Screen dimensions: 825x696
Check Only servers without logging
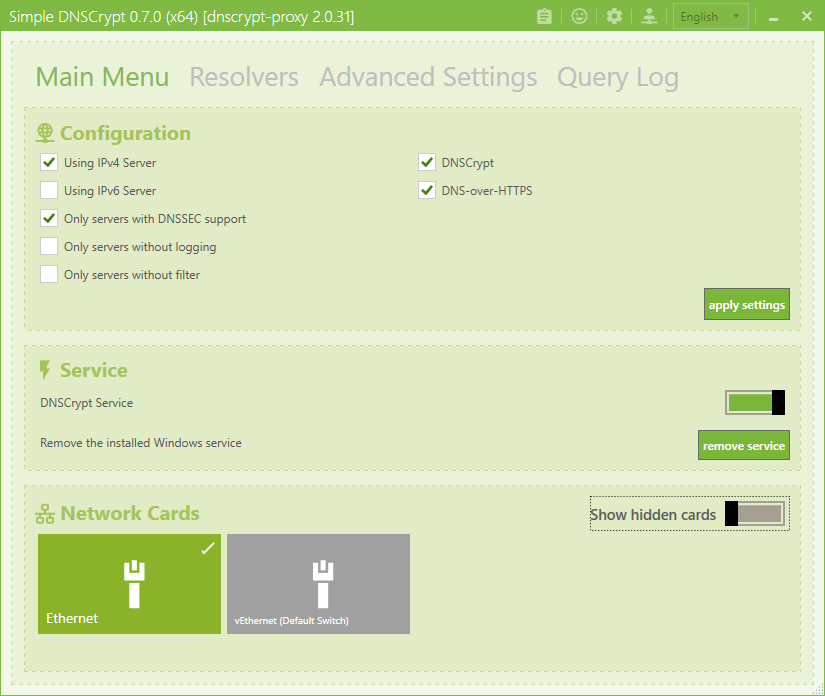click(x=49, y=246)
